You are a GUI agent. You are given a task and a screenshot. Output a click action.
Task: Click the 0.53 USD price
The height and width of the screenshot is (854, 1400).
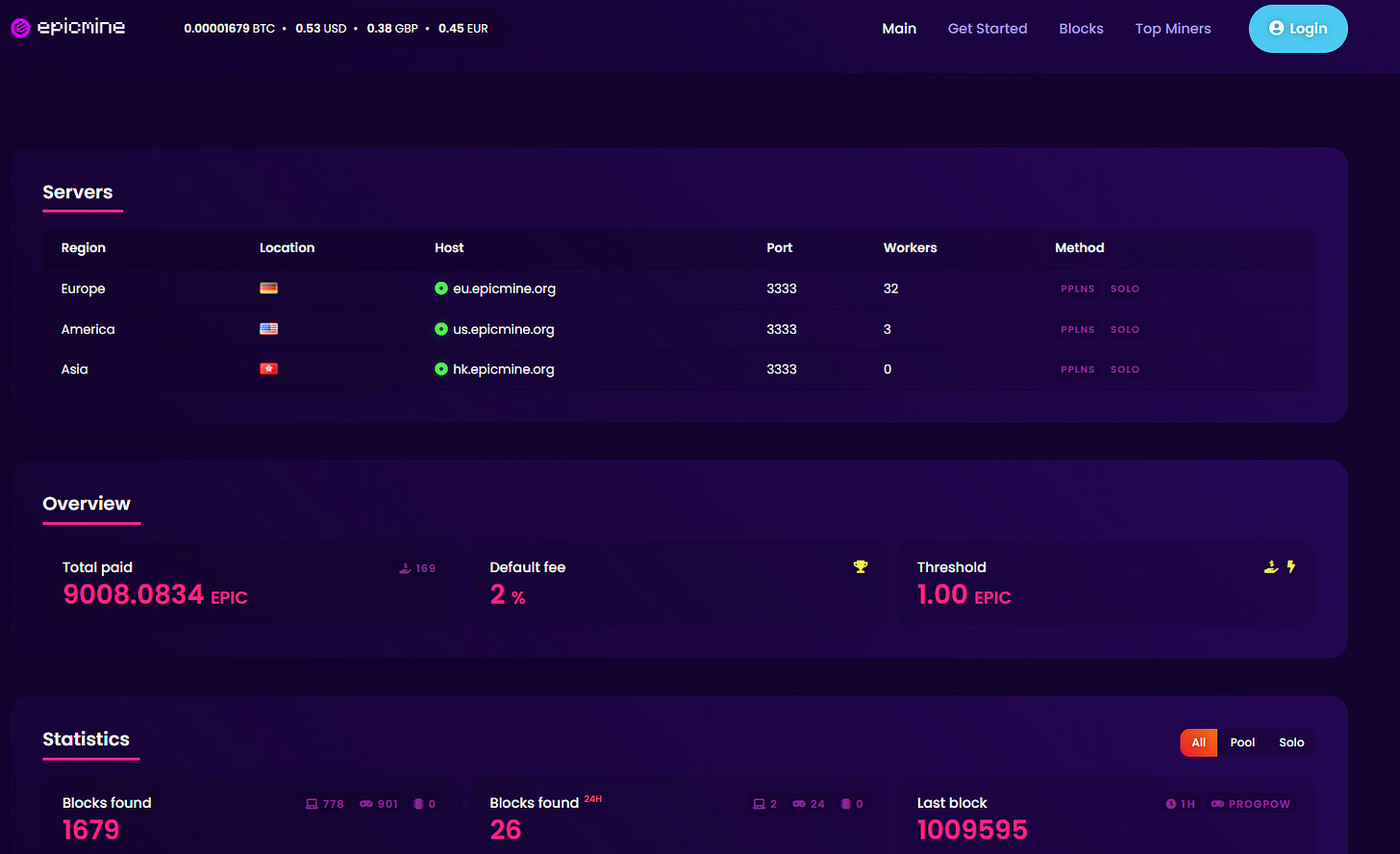321,29
